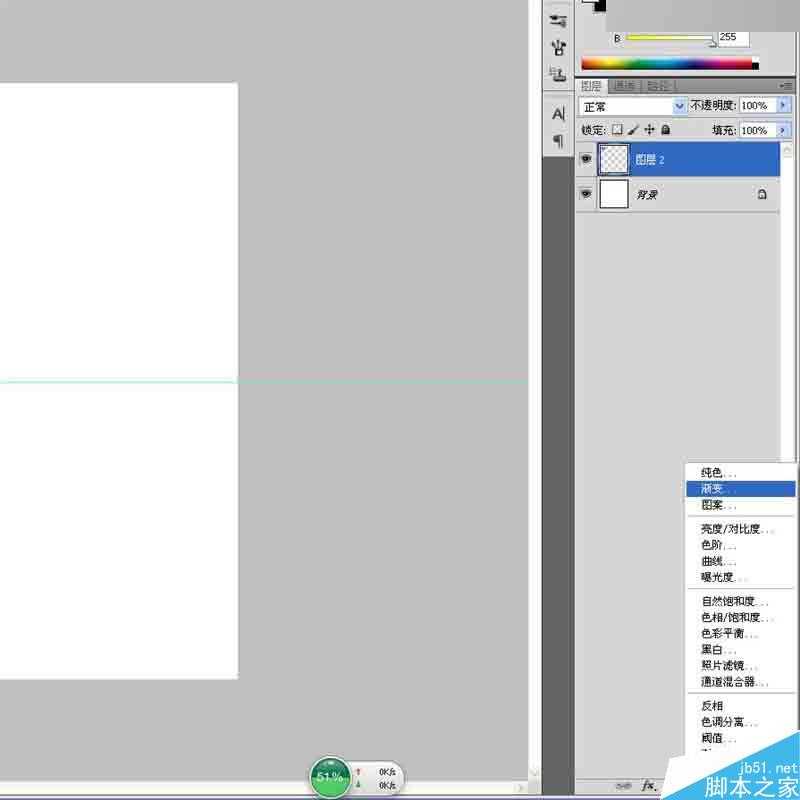Open the 不透明度 opacity slider arrow
Image resolution: width=800 pixels, height=800 pixels.
[x=784, y=106]
